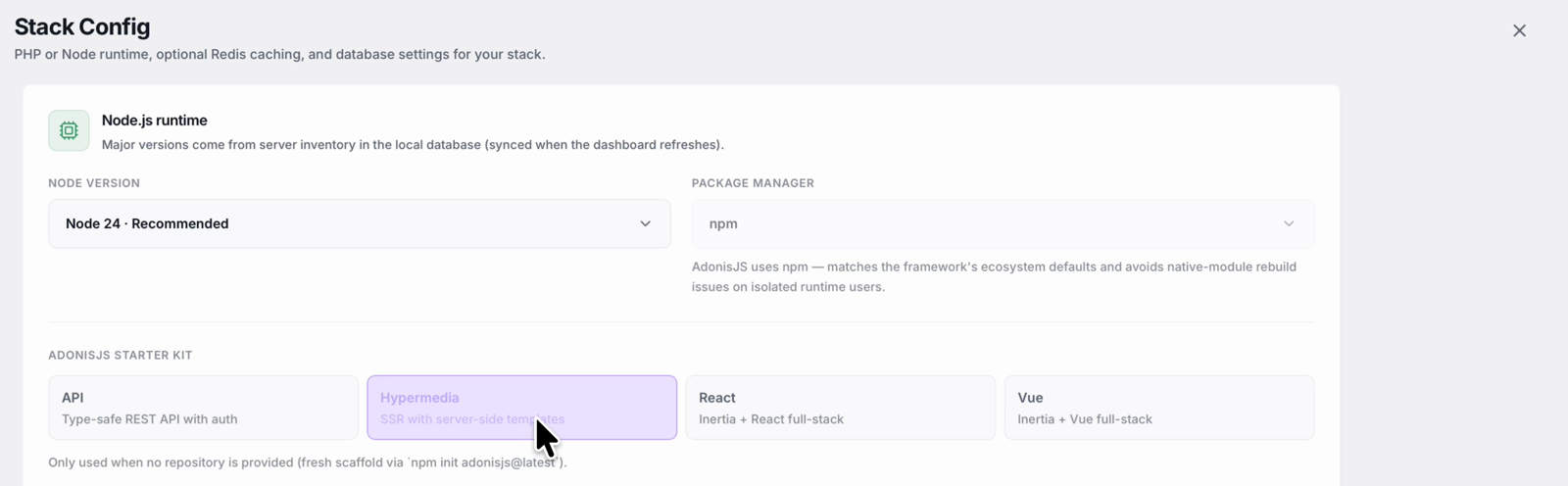
Task: Click the Stack Config heading
Action: 82,27
